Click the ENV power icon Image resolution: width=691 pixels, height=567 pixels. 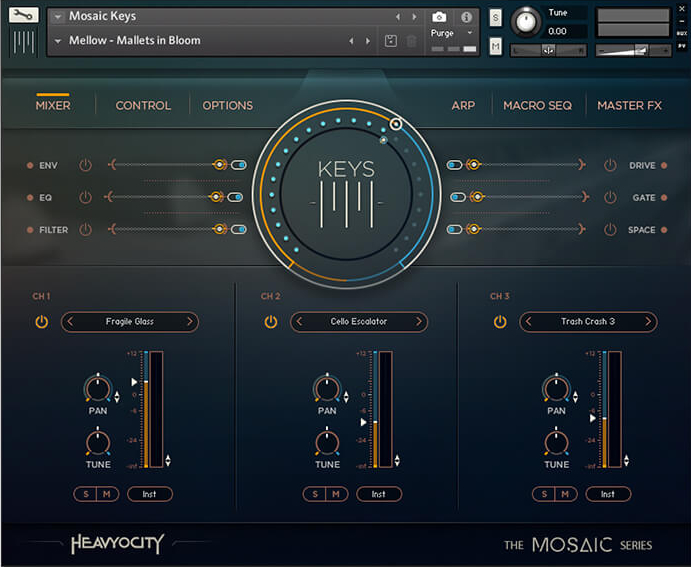(85, 165)
